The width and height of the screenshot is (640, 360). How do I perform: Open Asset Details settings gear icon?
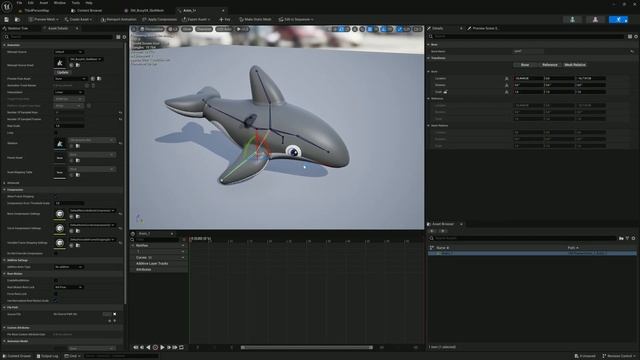pos(124,37)
